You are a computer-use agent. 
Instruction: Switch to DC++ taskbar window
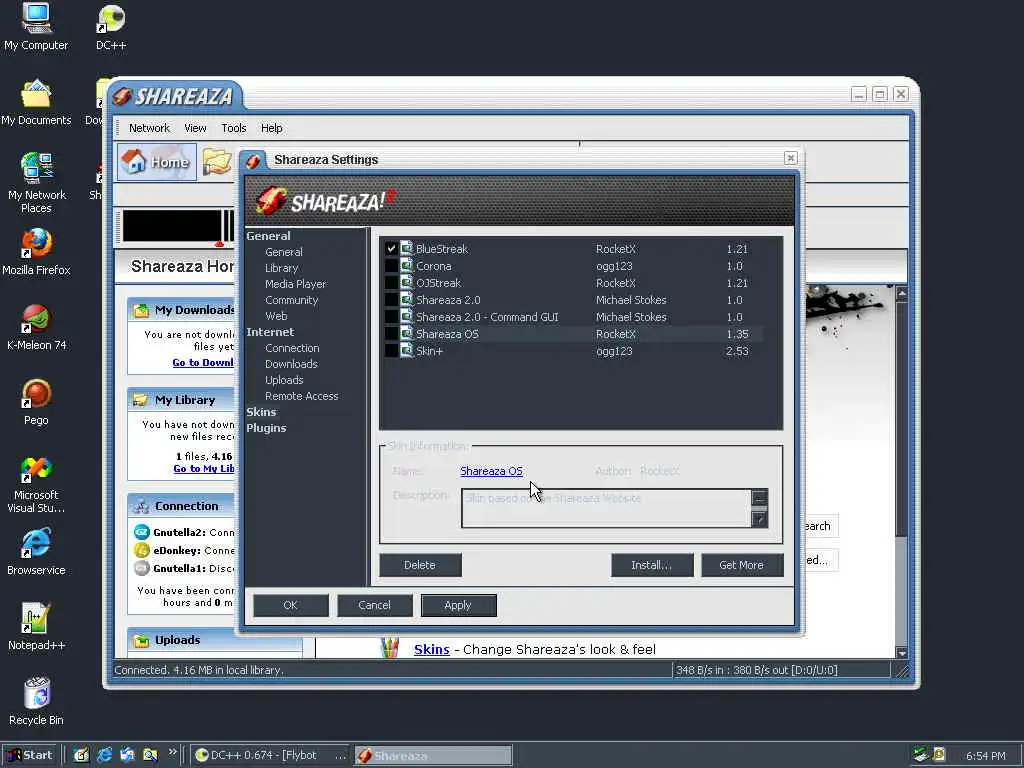coord(270,755)
